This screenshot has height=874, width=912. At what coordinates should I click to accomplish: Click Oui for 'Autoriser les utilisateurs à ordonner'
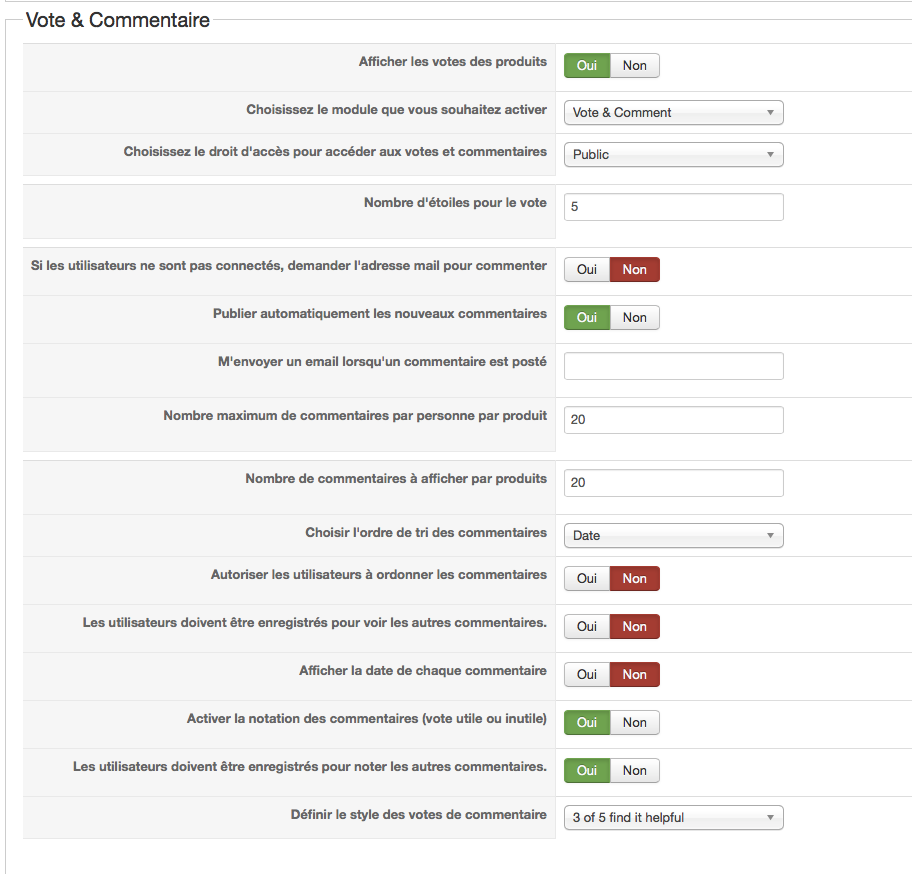587,579
